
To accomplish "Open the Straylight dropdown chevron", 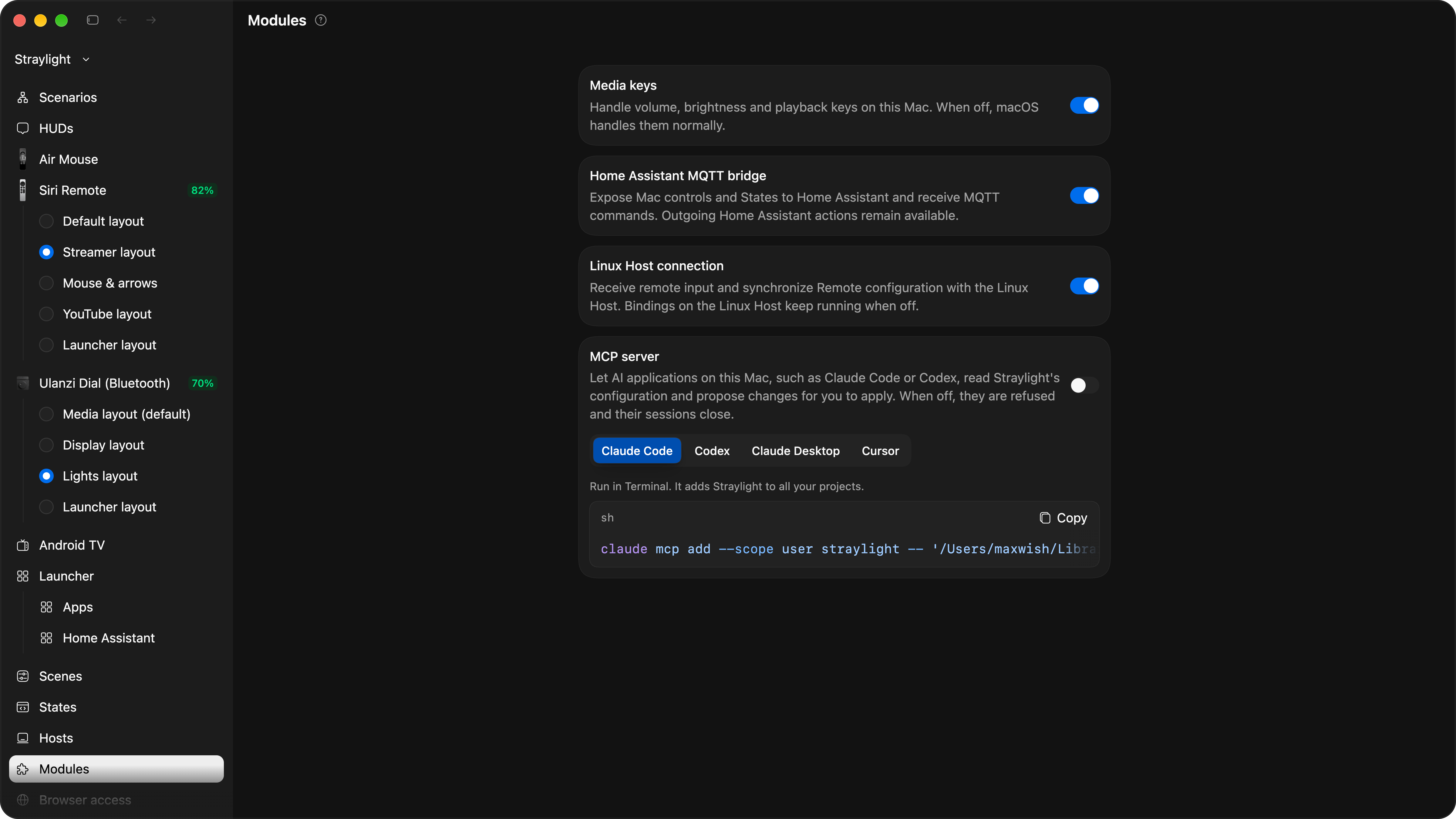I will (x=86, y=59).
